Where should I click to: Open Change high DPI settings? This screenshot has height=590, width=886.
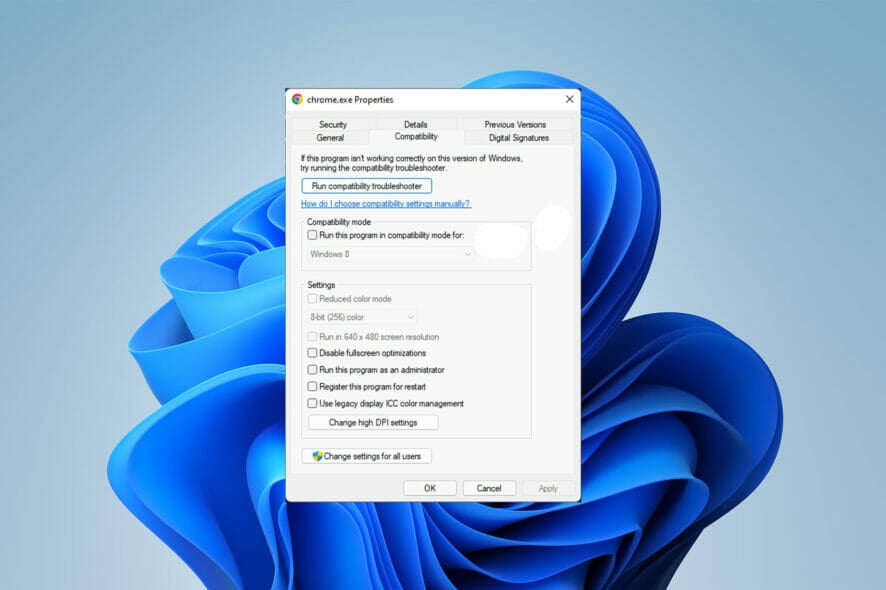(374, 422)
